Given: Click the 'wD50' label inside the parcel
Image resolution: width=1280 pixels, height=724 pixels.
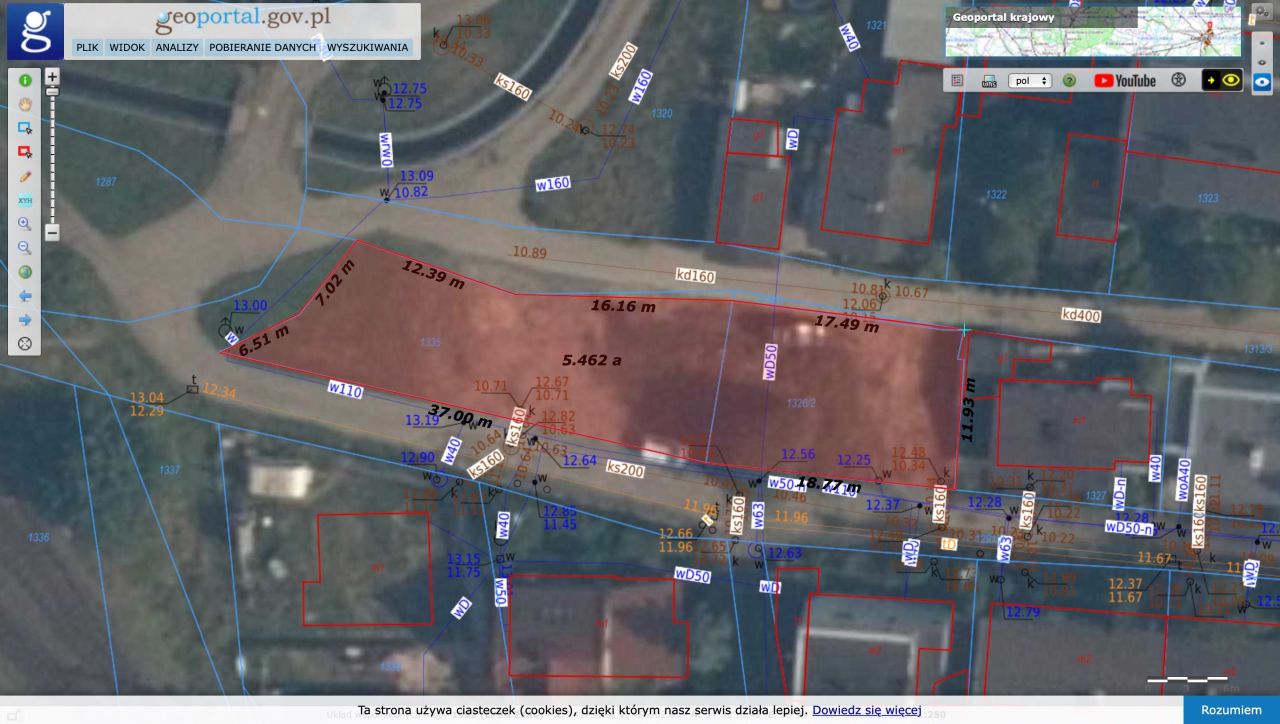Looking at the screenshot, I should point(770,363).
